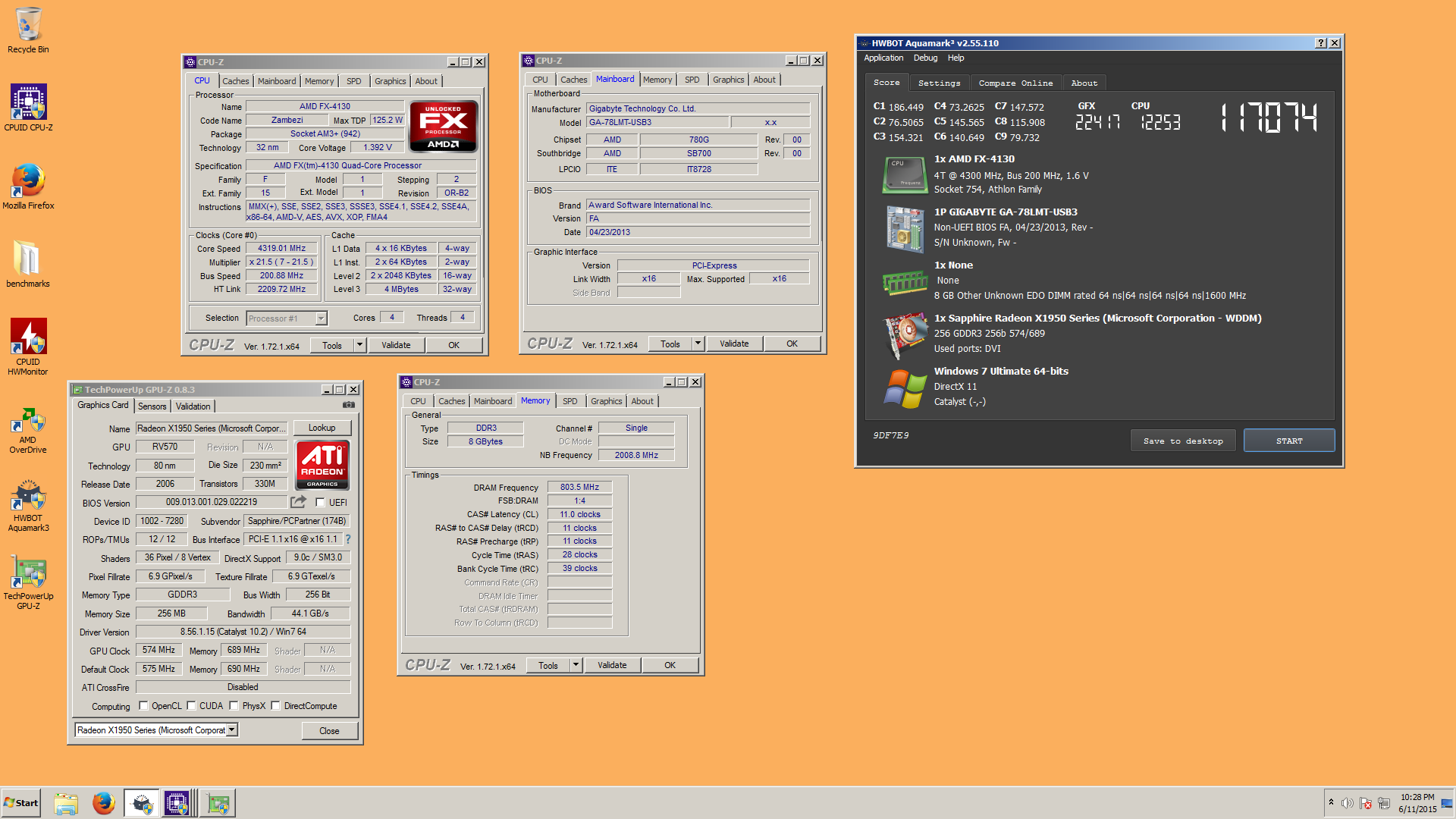This screenshot has width=1456, height=819.
Task: Click OK in the Memory tab window
Action: pos(670,665)
